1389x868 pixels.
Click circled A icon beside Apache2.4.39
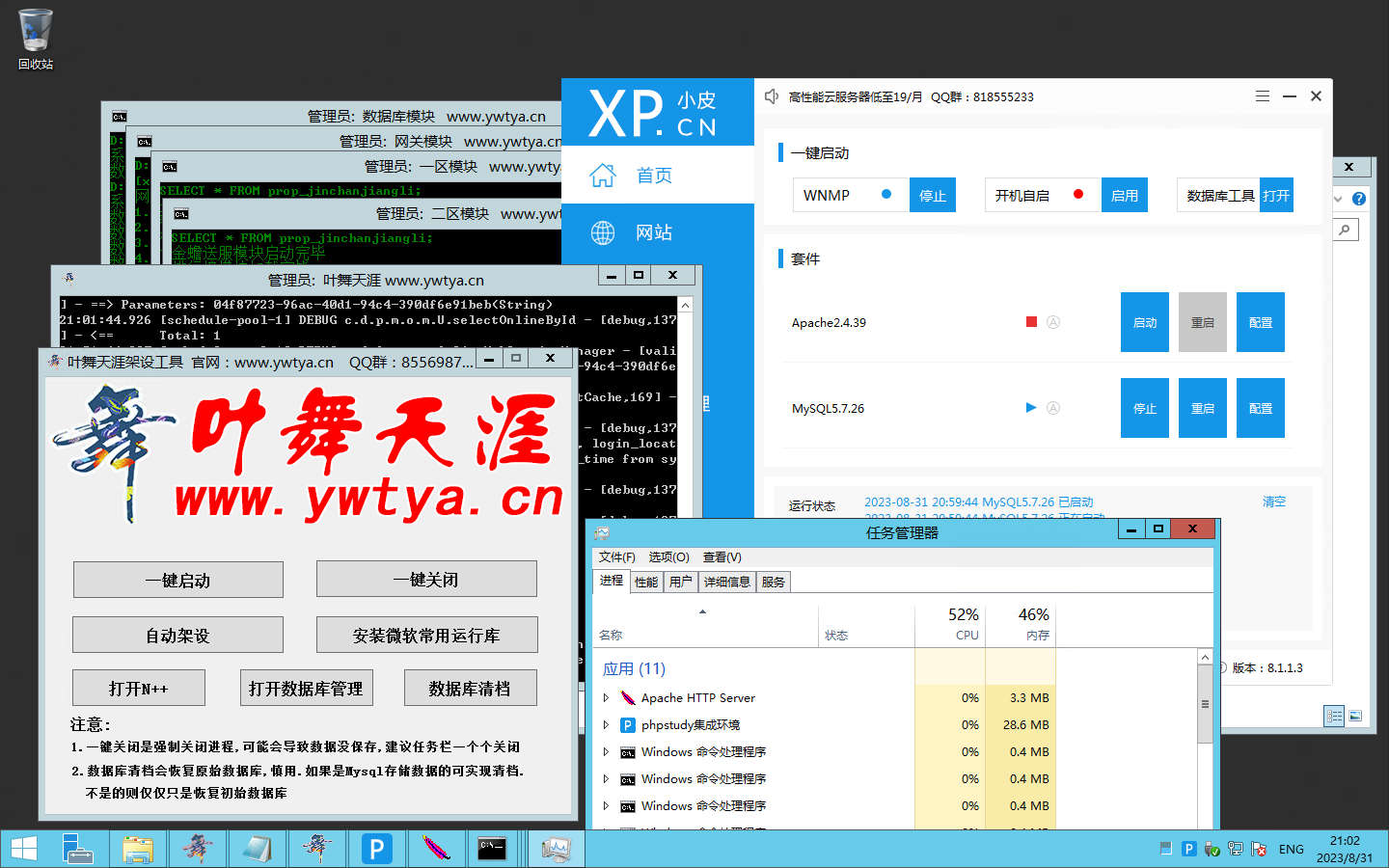1053,322
